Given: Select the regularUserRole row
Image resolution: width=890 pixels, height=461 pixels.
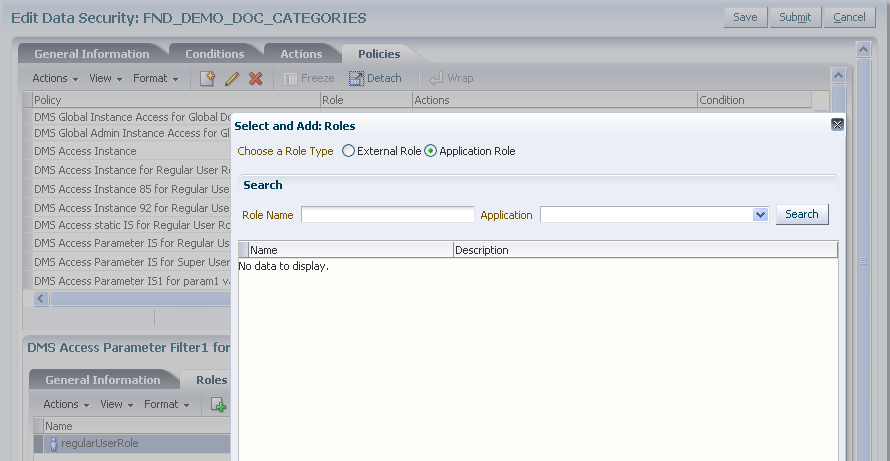Looking at the screenshot, I should point(132,443).
